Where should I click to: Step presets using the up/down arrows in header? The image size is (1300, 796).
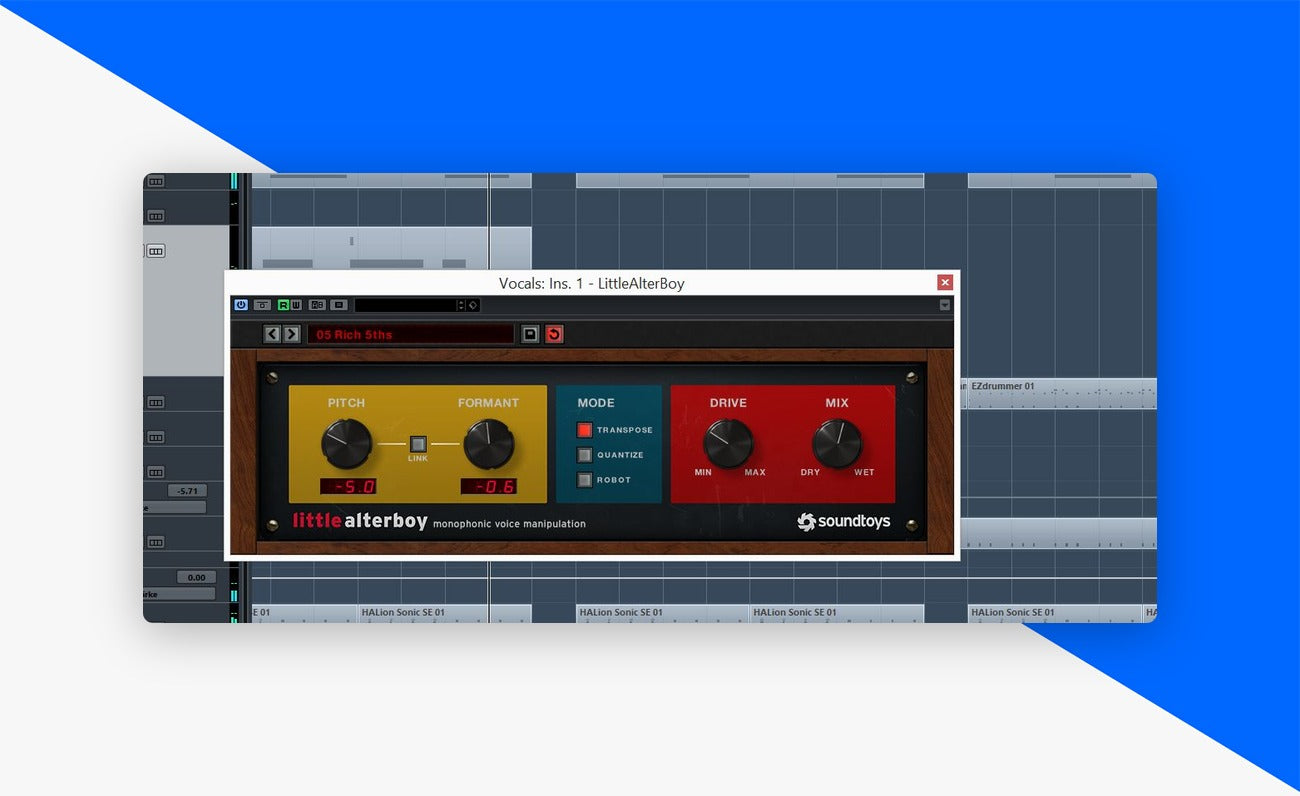click(x=461, y=305)
